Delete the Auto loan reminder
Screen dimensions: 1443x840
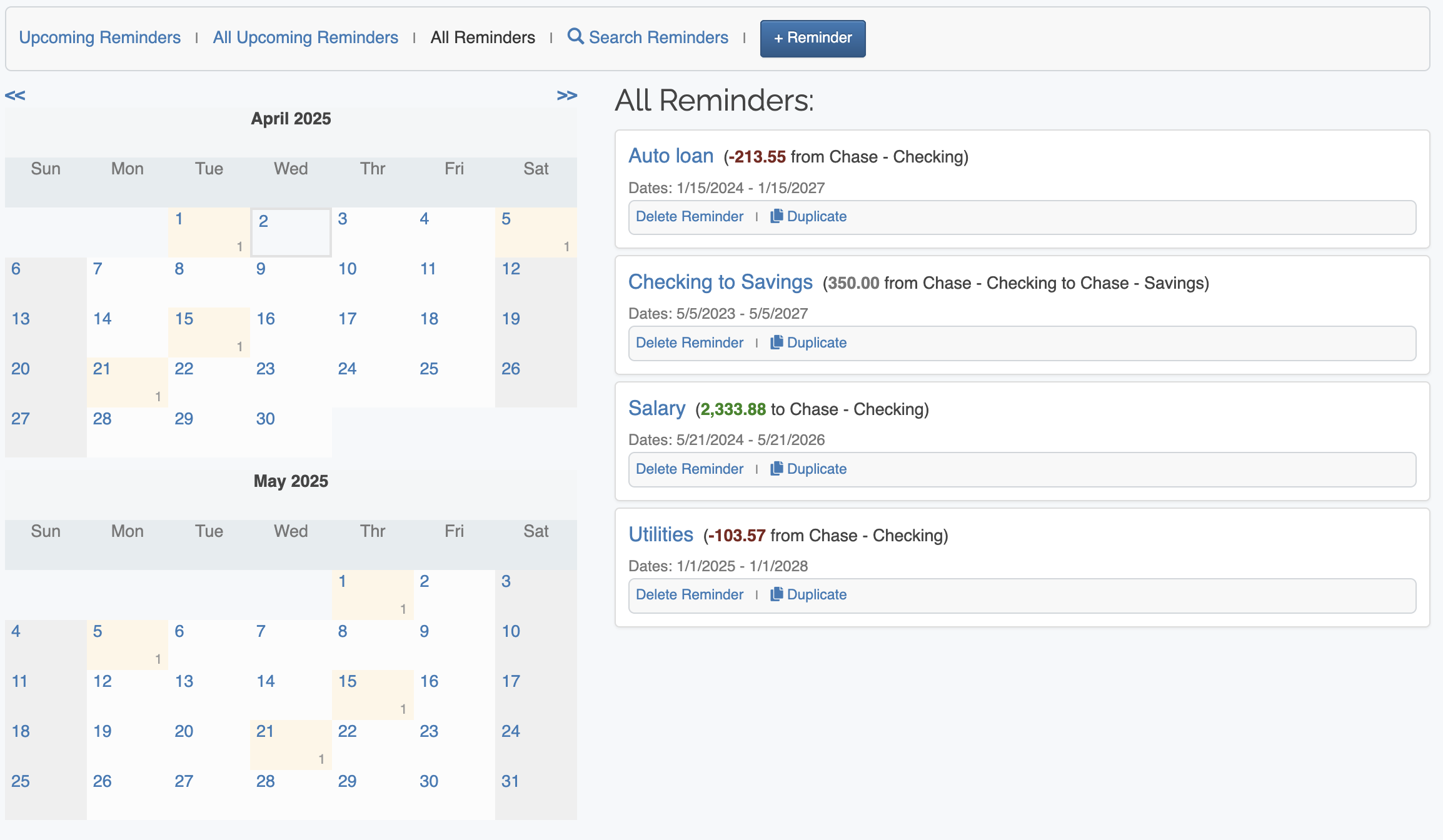689,216
